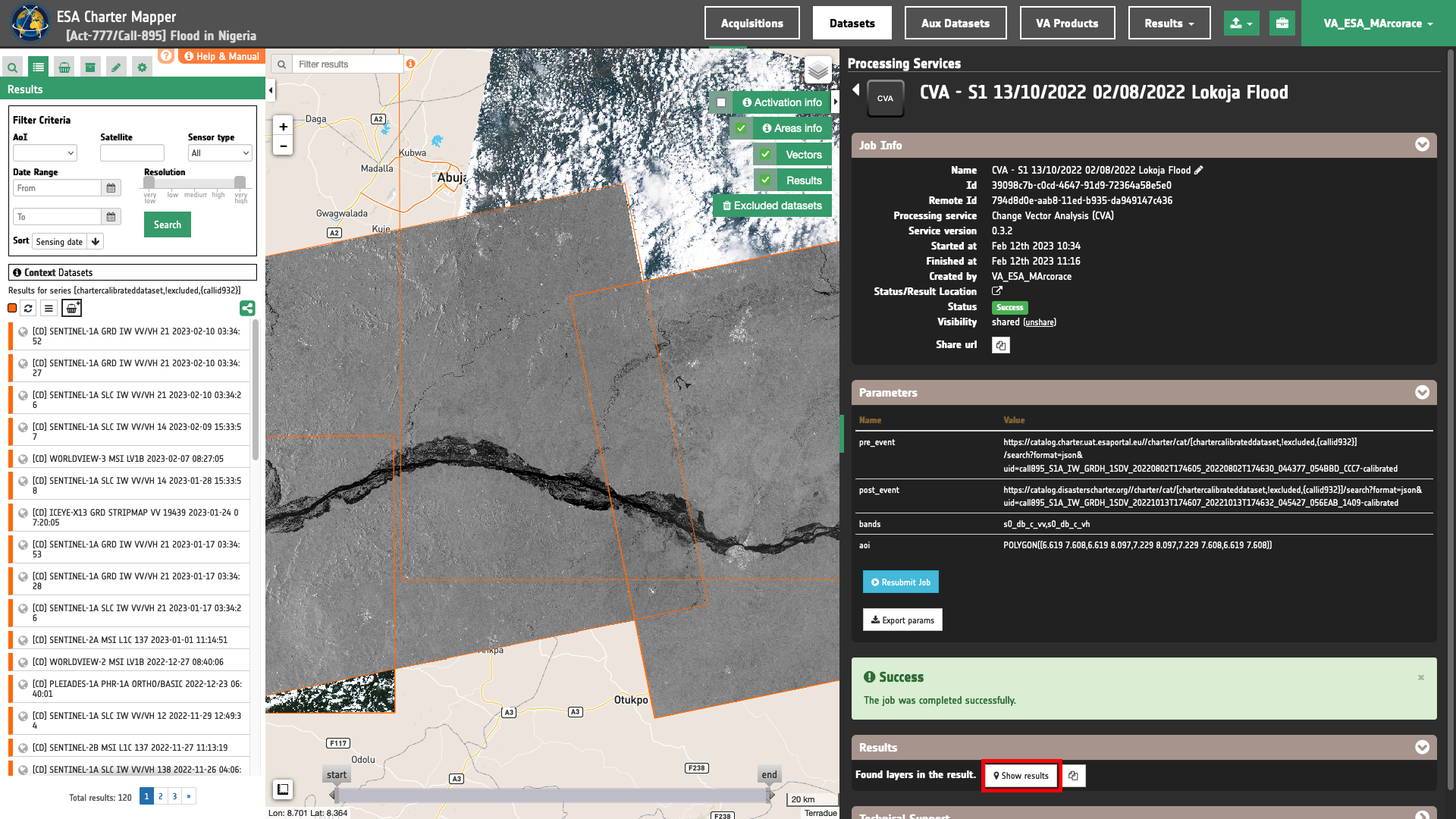This screenshot has width=1456, height=819.
Task: Click the list view menu icon under Context Datasets
Action: pyautogui.click(x=49, y=308)
